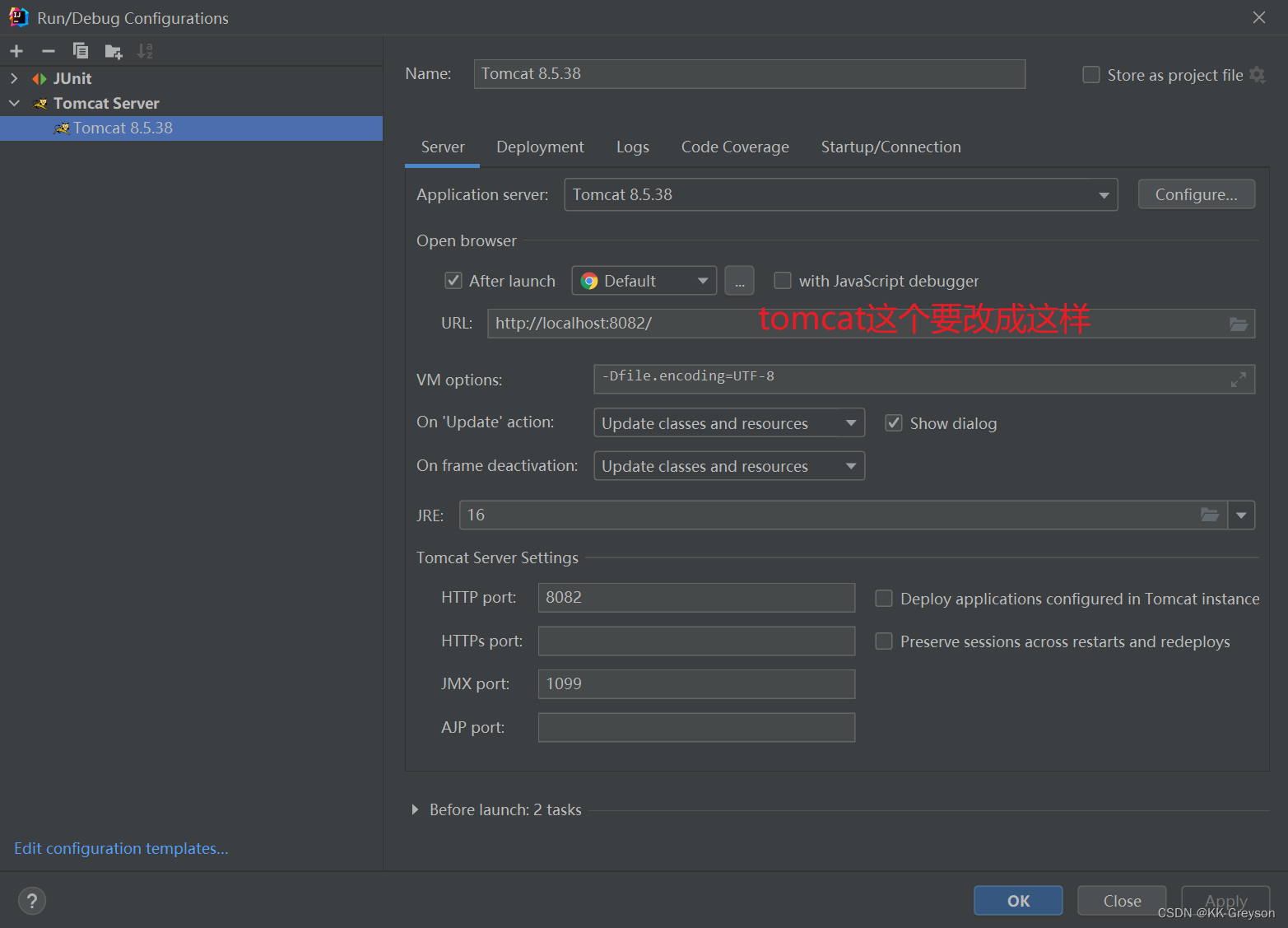The width and height of the screenshot is (1288, 928).
Task: Click the JUnit icon in tree
Action: [40, 79]
